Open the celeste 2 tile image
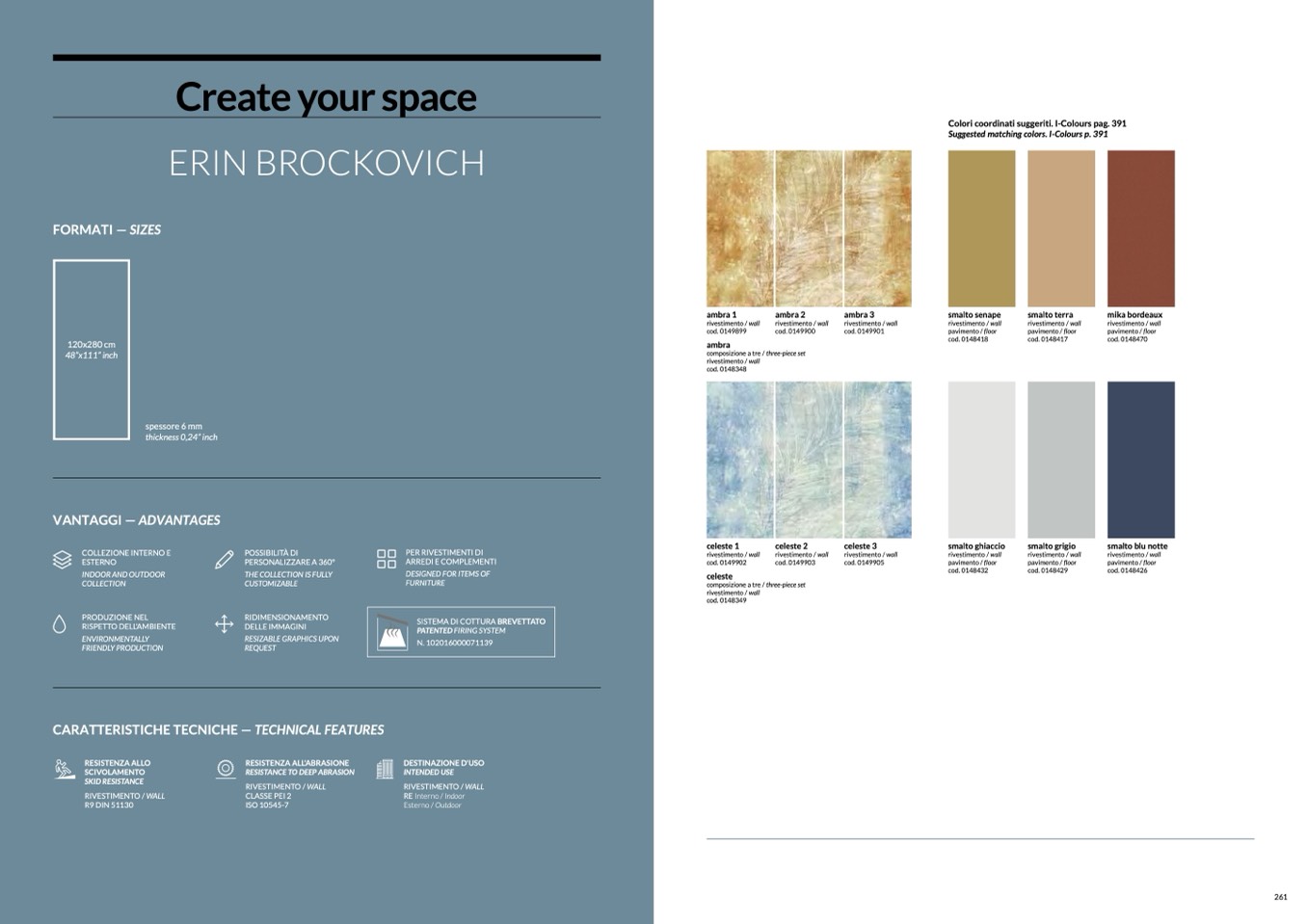Screen dimensions: 1307x924 [809, 460]
